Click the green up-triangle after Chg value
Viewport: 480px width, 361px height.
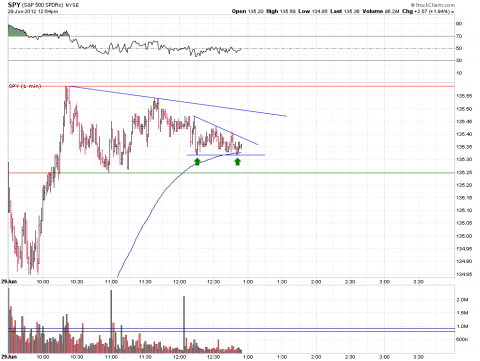pyautogui.click(x=453, y=12)
